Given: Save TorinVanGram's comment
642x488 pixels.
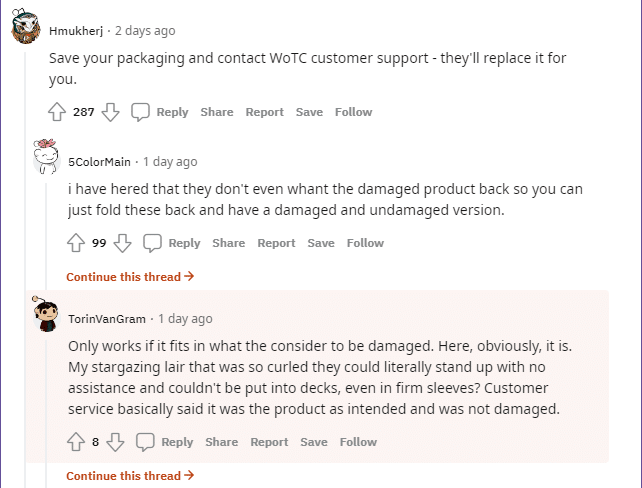Looking at the screenshot, I should [314, 442].
